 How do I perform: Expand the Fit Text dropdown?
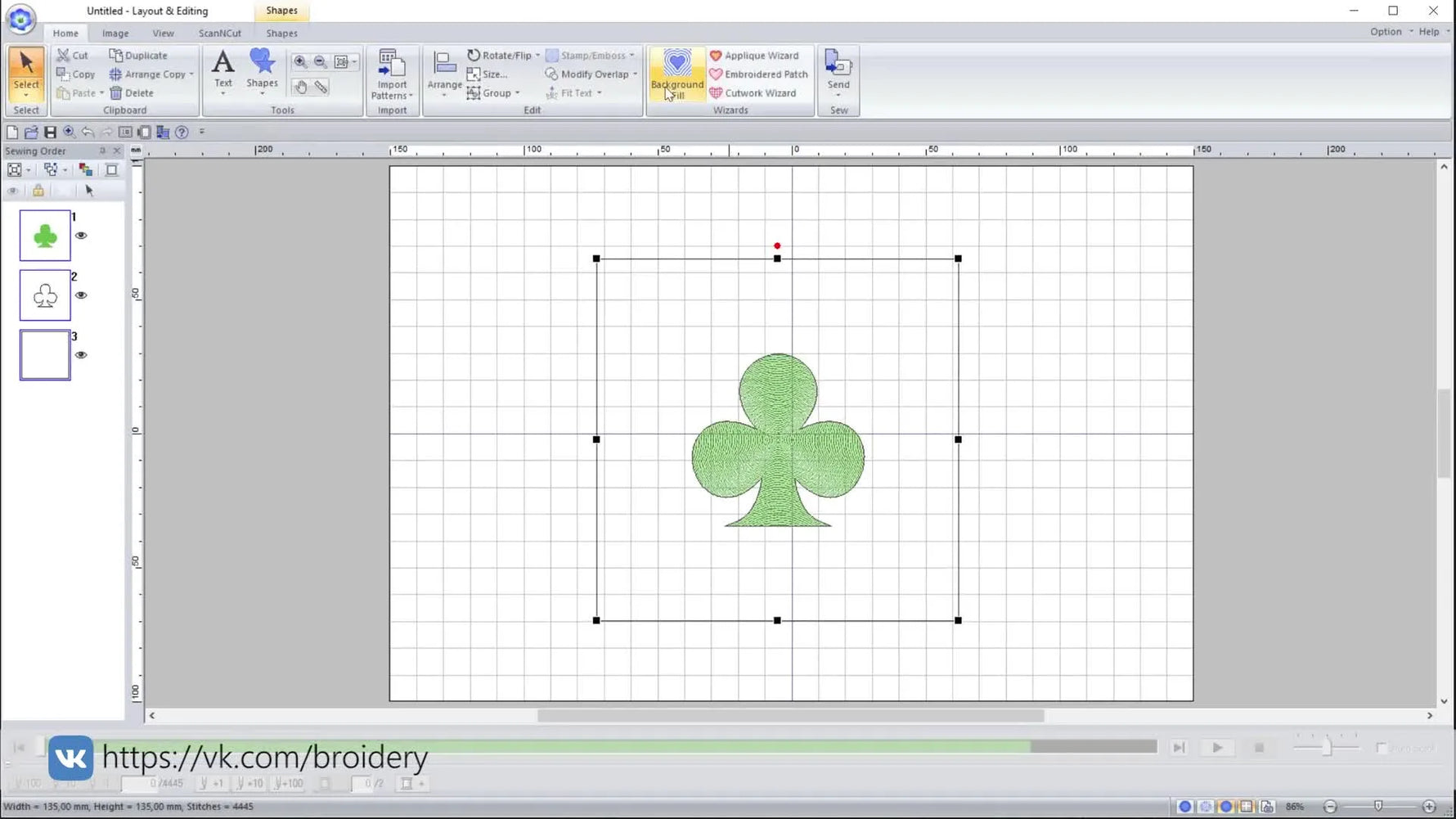pos(599,93)
